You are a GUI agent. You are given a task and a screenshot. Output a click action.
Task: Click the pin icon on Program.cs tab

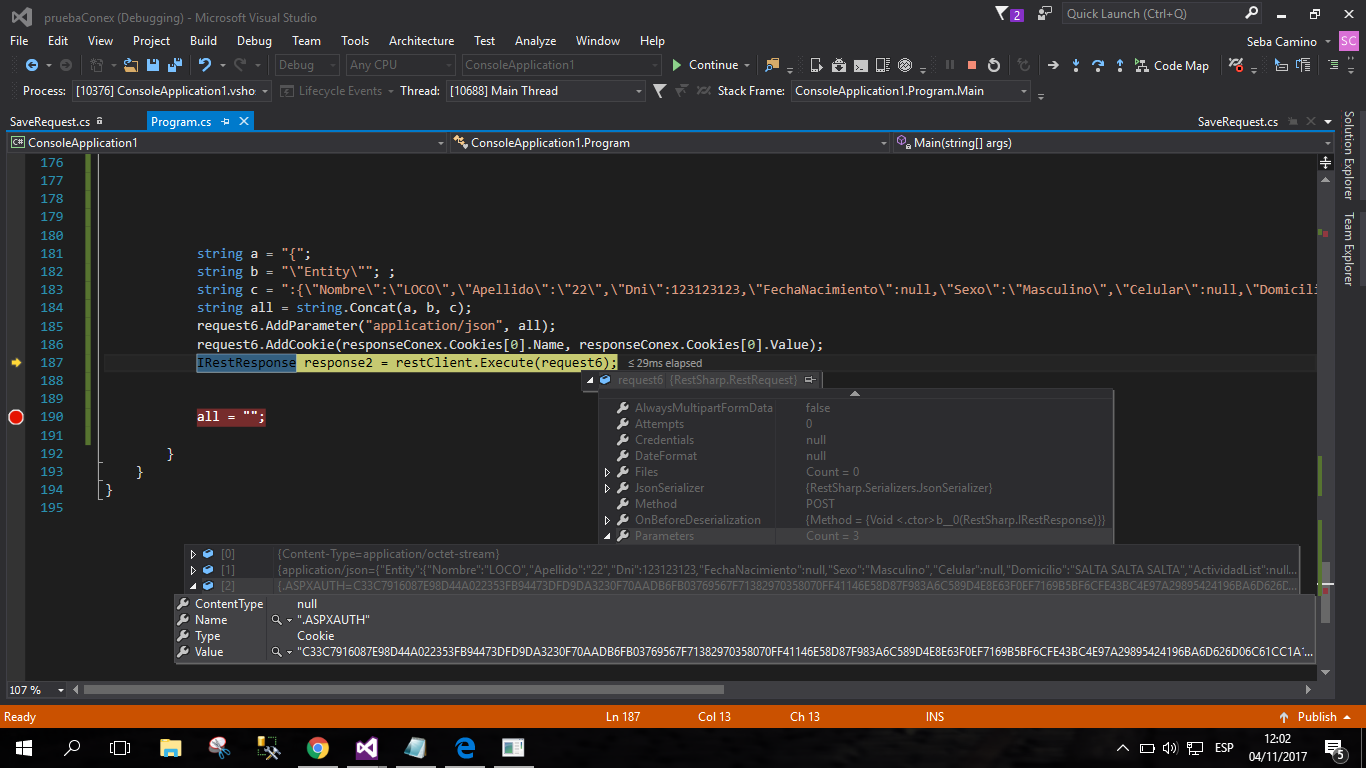[x=226, y=121]
